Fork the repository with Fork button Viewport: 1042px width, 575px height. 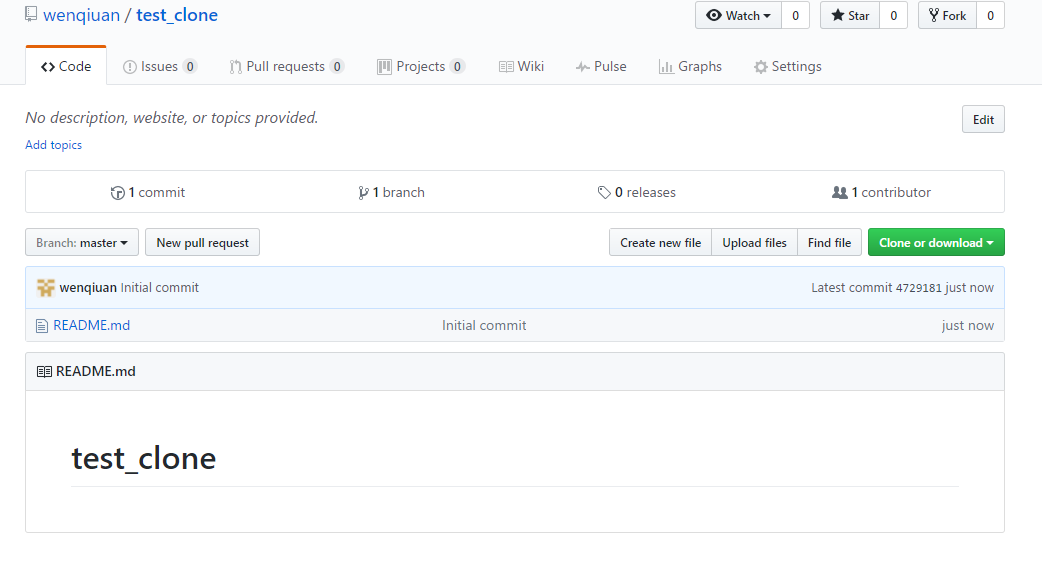pos(946,15)
